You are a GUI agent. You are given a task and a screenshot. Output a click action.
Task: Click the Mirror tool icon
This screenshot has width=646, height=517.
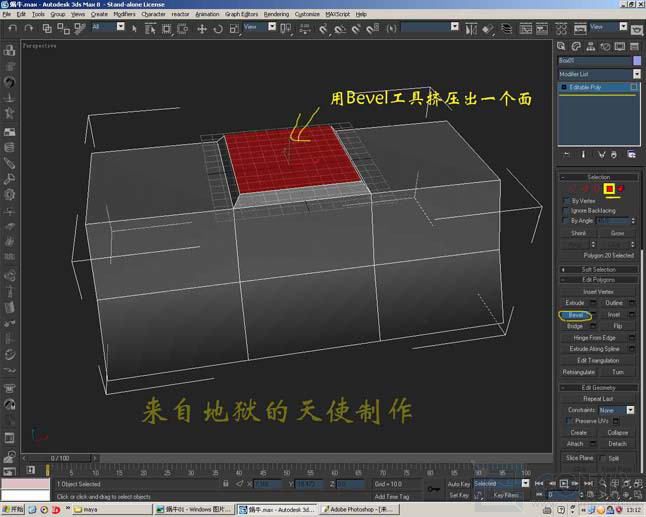pyautogui.click(x=470, y=28)
